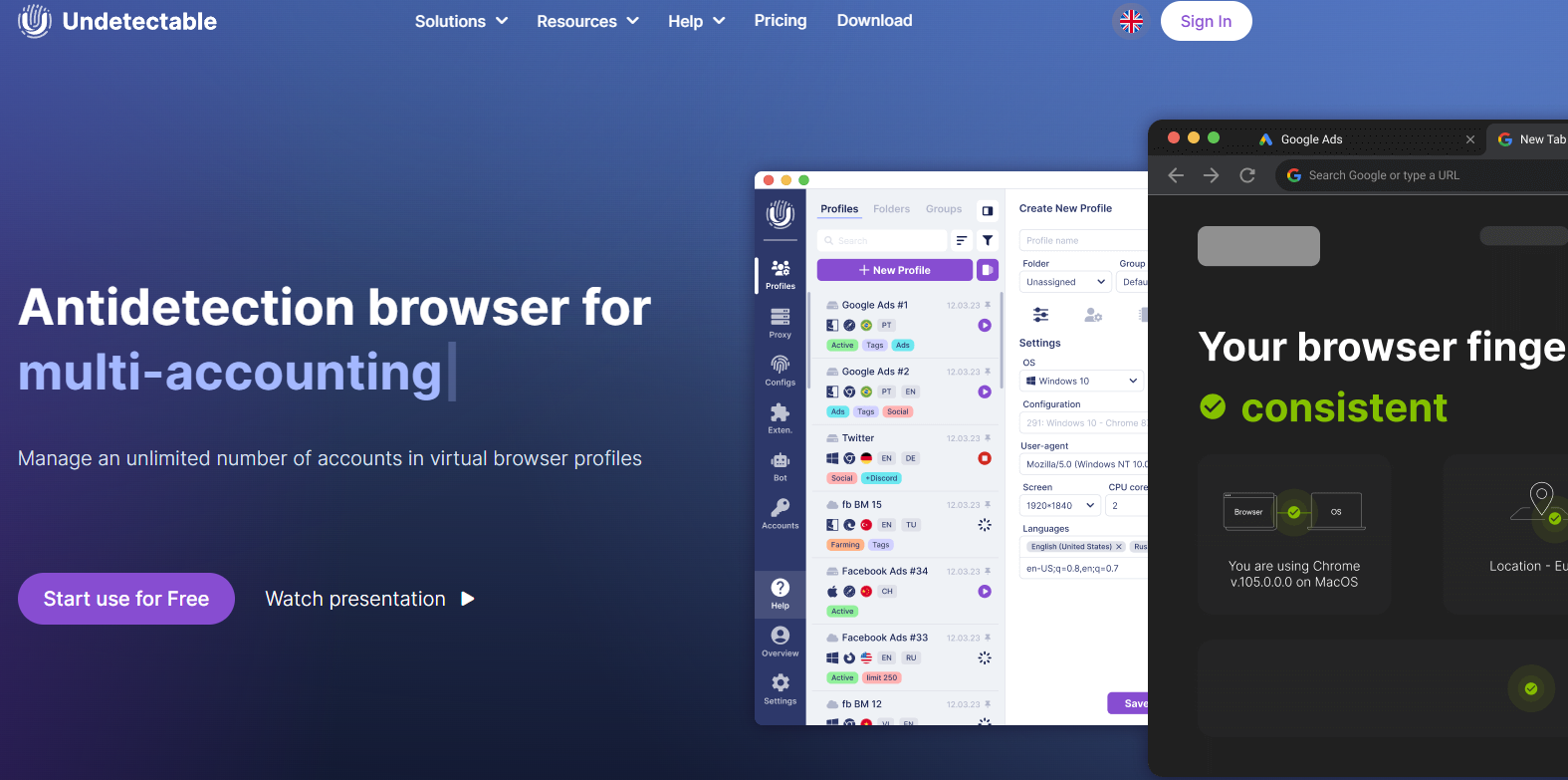Open the Overview section in the sidebar
1568x780 pixels.
(781, 642)
